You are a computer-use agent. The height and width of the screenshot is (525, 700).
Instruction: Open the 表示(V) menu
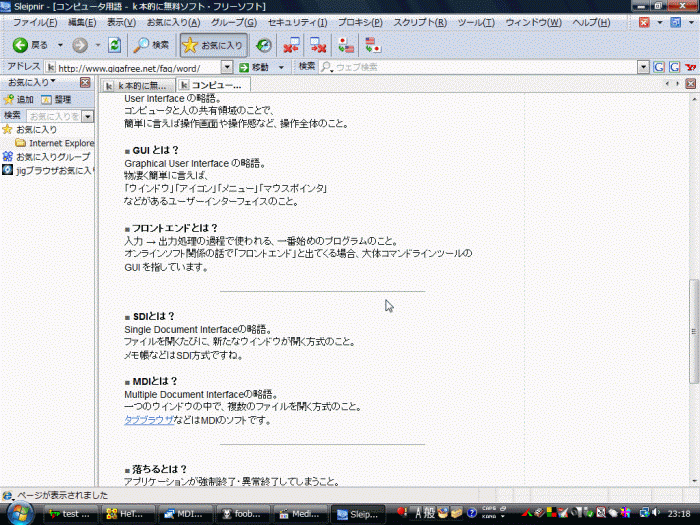pos(121,22)
